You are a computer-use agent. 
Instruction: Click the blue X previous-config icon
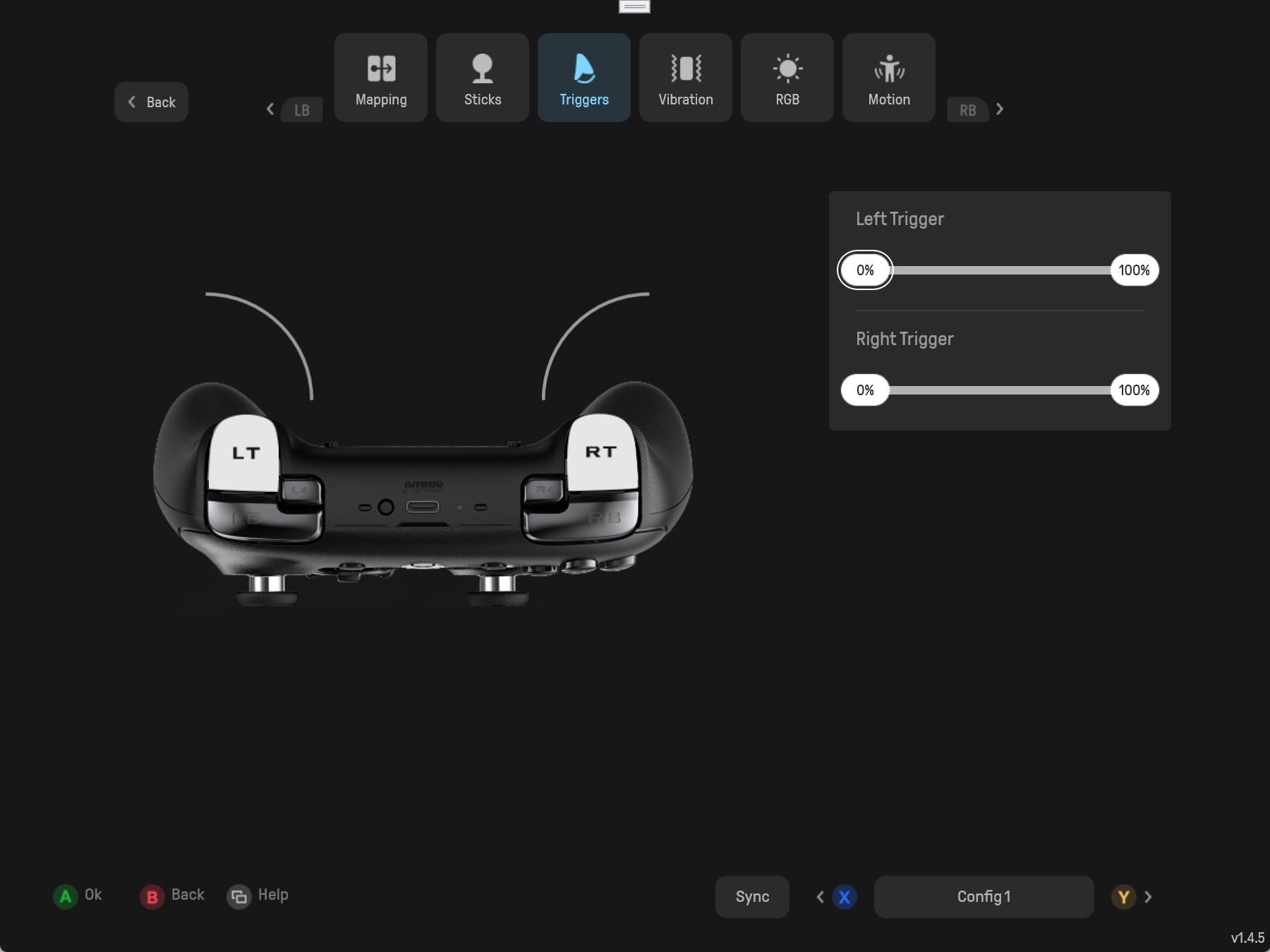[845, 897]
